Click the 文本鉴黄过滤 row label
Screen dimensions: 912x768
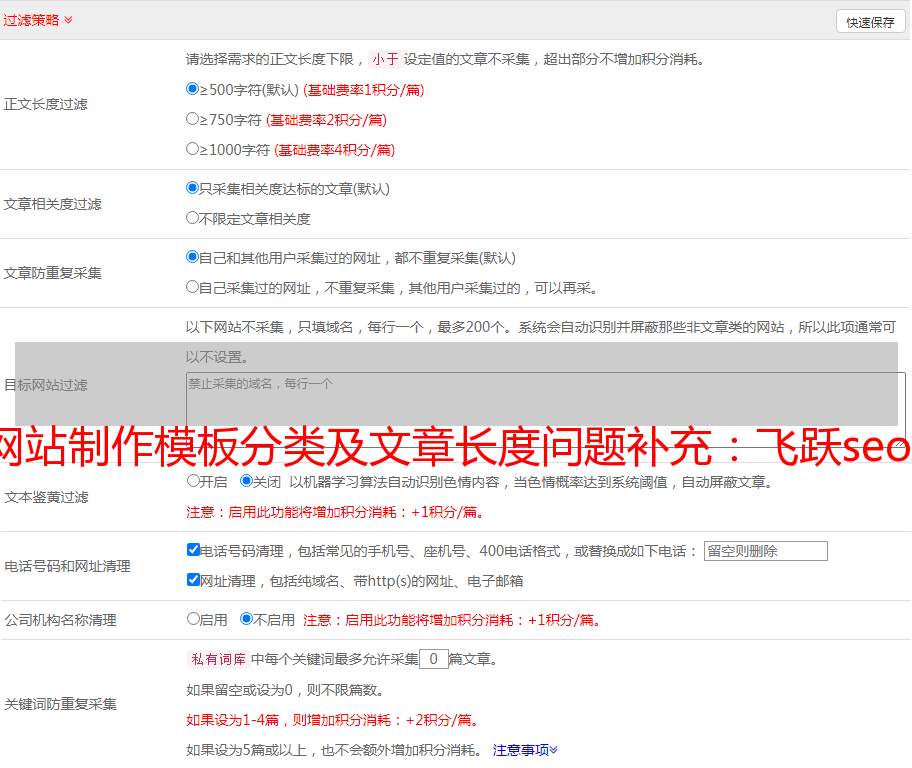47,497
